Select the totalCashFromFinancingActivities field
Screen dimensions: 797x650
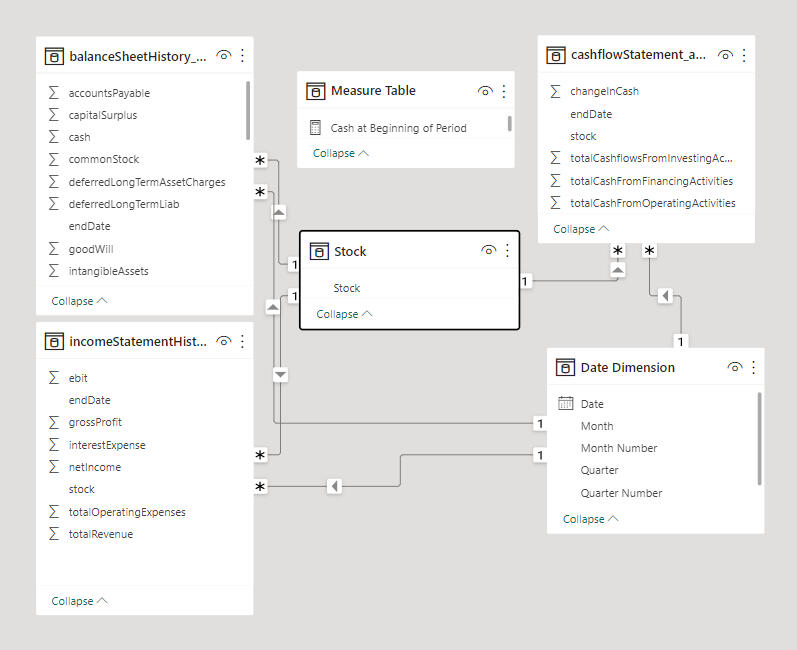tap(651, 181)
